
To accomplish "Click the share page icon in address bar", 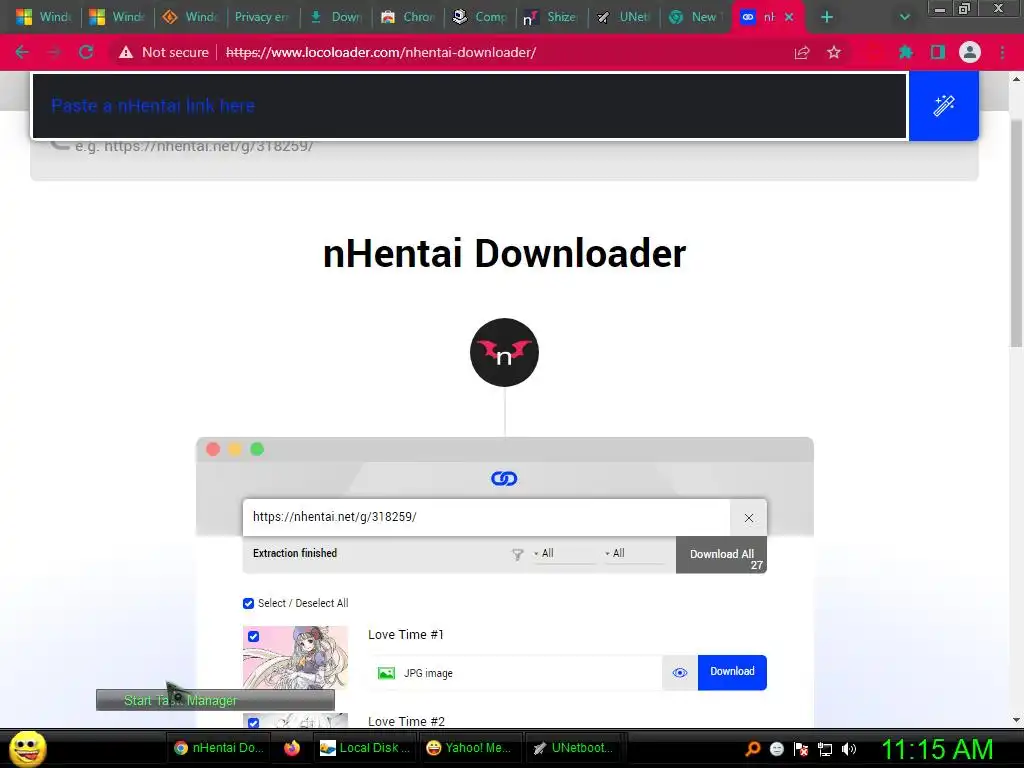I will pyautogui.click(x=802, y=52).
